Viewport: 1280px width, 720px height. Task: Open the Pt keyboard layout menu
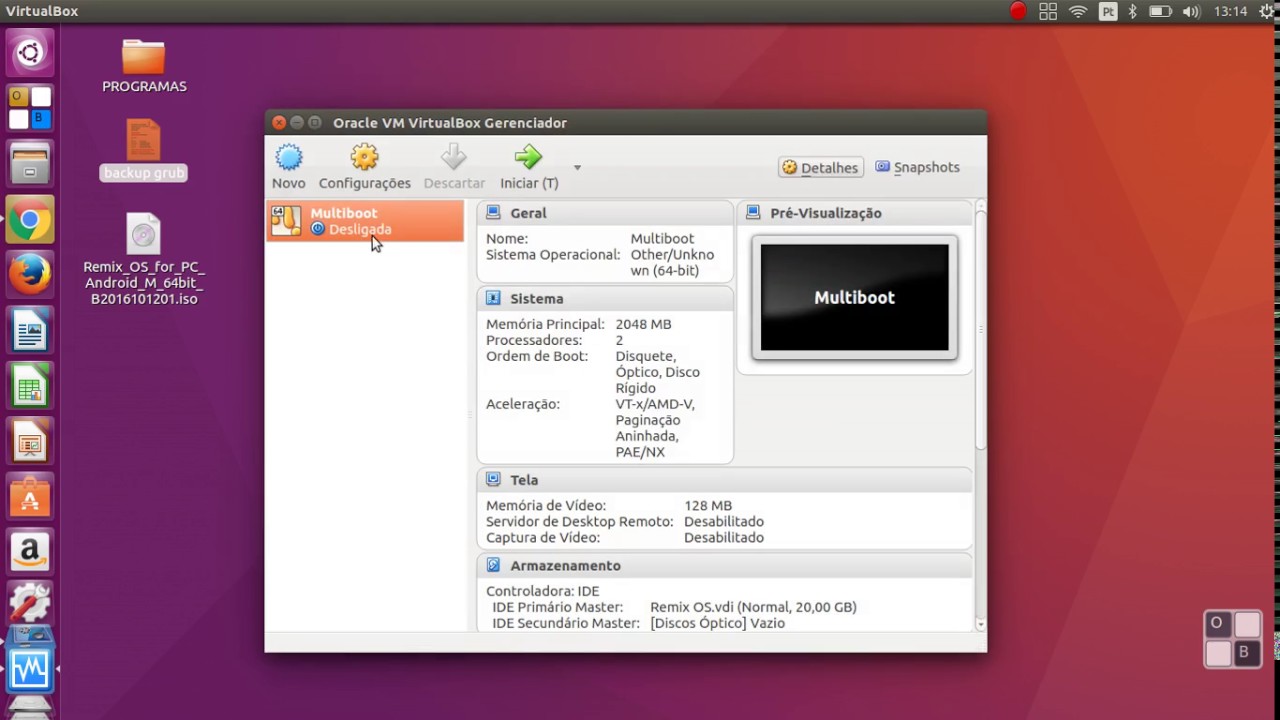1108,12
